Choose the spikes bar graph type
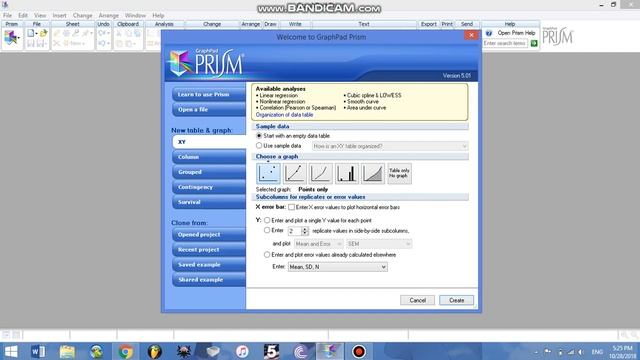Screen dimensions: 640x360 point(347,173)
